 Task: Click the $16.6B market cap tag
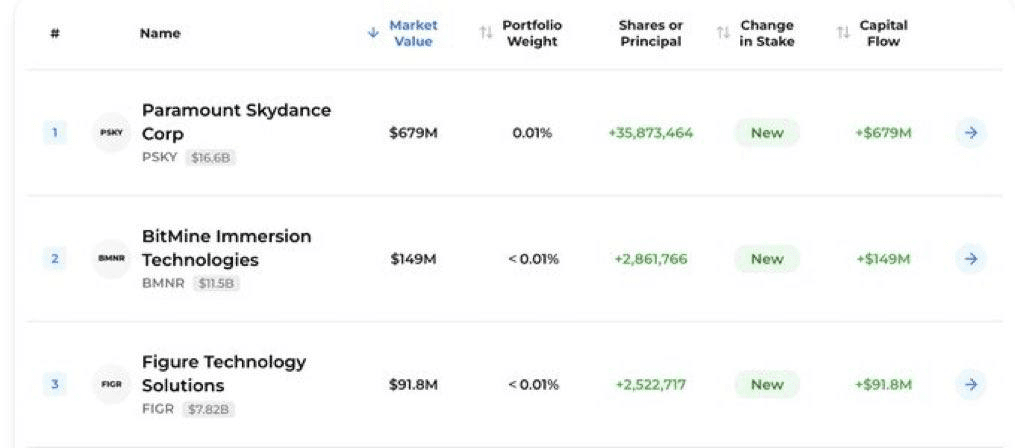click(x=211, y=158)
